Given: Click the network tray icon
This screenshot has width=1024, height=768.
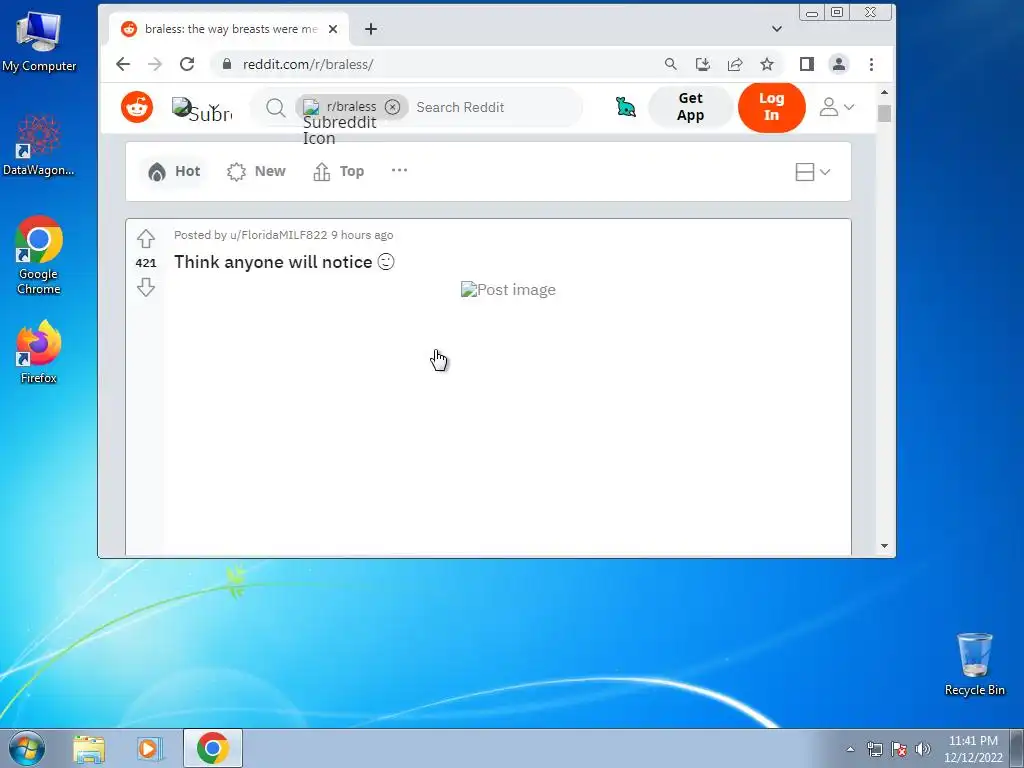Looking at the screenshot, I should 874,749.
